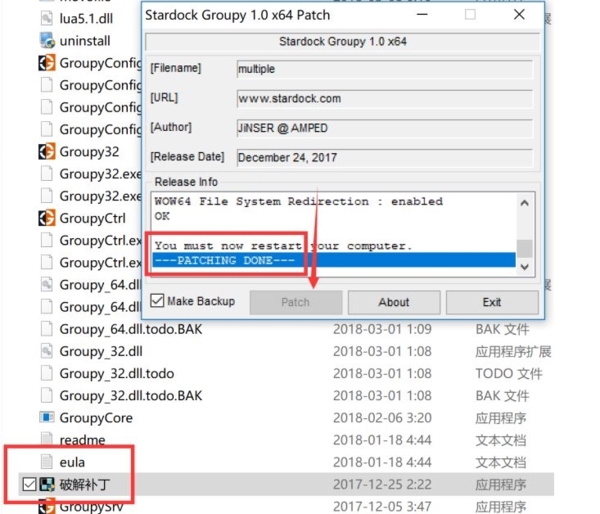Viewport: 600px width, 514px height.
Task: Select the Groupy_32.dll file name
Action: coord(101,351)
